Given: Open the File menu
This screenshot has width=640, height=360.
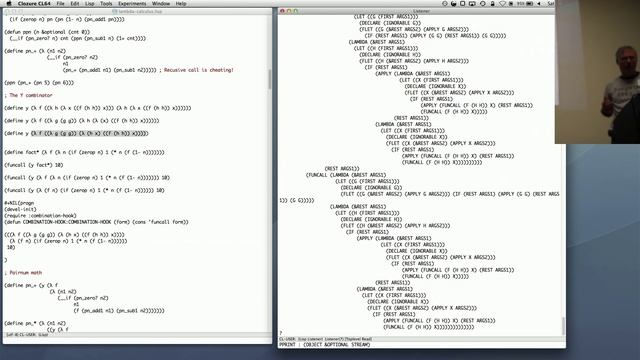Looking at the screenshot, I should click(x=60, y=3).
